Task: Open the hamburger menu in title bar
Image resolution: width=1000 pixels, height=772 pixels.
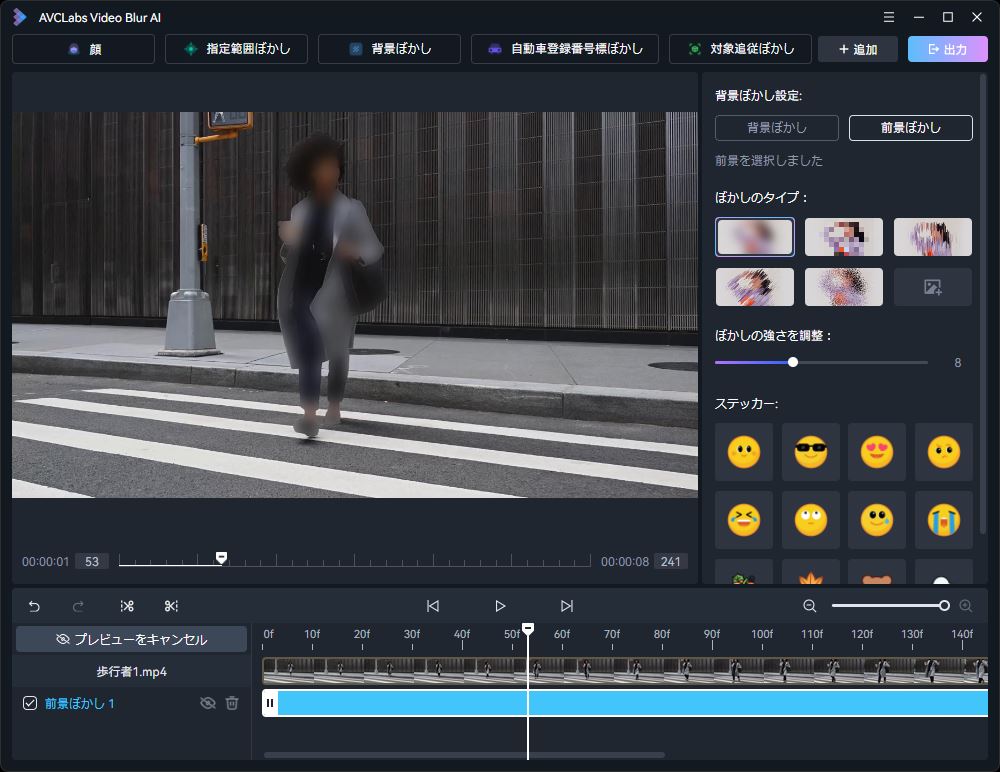Action: [889, 17]
